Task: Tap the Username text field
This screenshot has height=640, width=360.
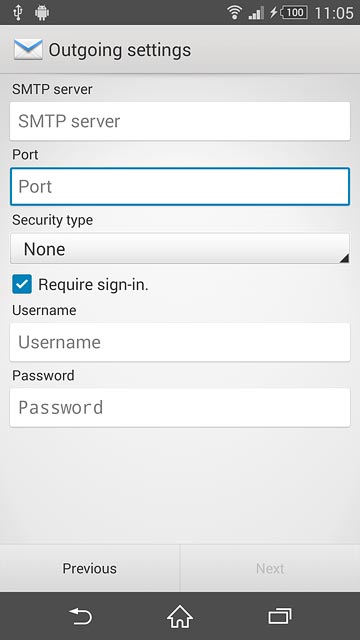Action: point(180,342)
